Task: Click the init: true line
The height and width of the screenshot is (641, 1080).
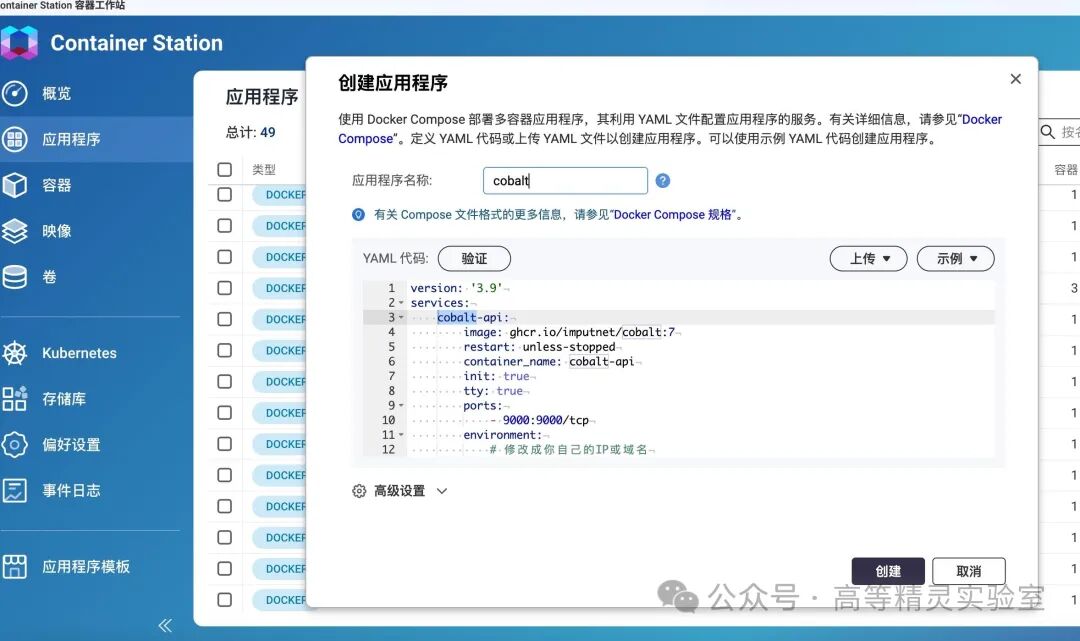Action: tap(496, 376)
